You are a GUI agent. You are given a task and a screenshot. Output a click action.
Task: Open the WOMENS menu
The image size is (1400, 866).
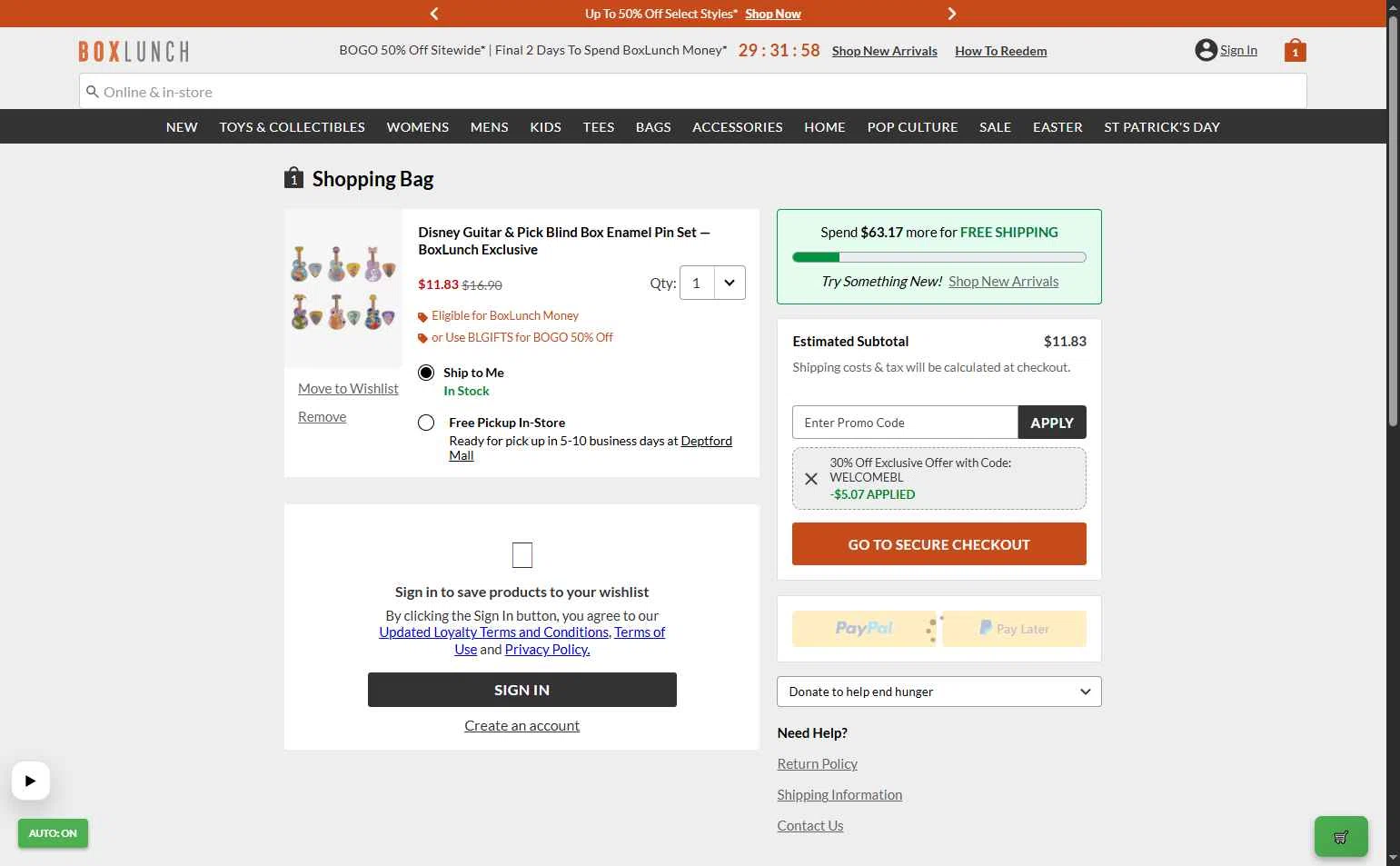(418, 127)
